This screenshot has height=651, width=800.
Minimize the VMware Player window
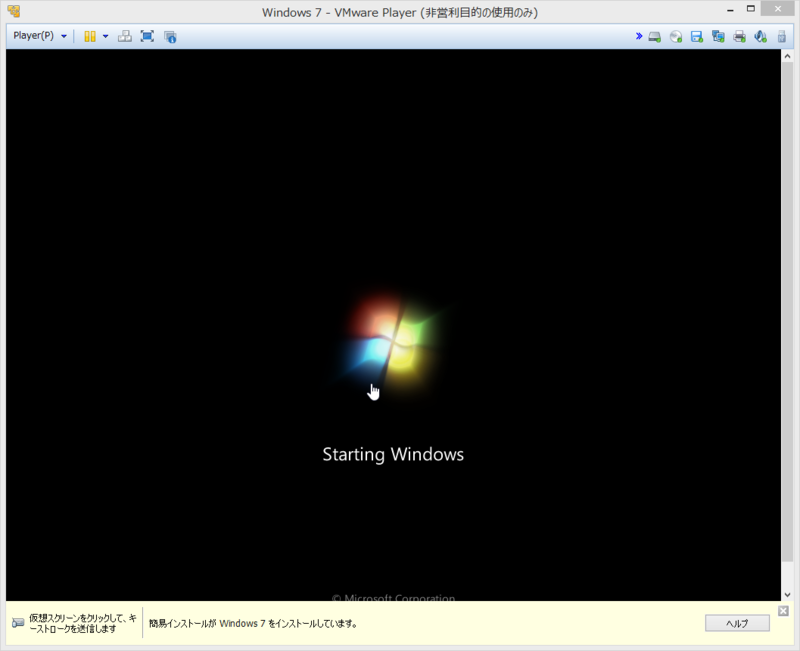click(730, 10)
